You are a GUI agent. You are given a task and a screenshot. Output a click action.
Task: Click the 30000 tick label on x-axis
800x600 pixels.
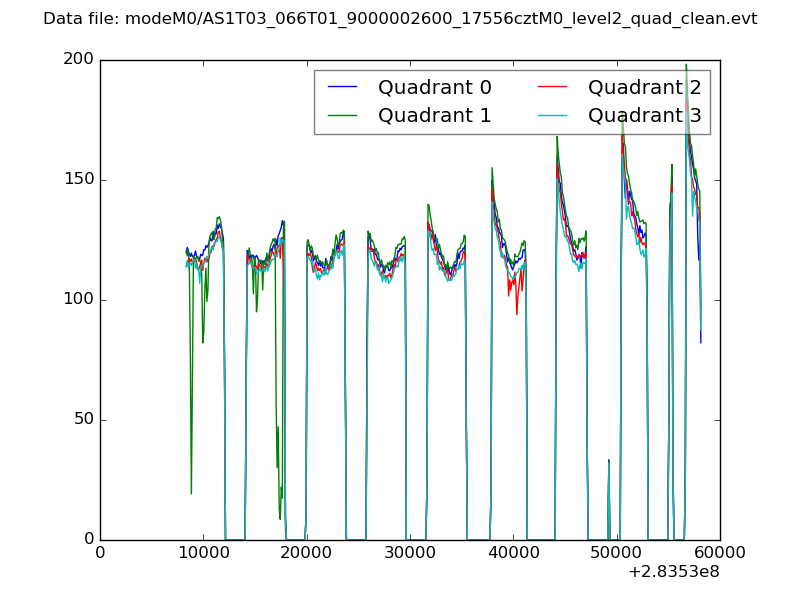(x=410, y=553)
